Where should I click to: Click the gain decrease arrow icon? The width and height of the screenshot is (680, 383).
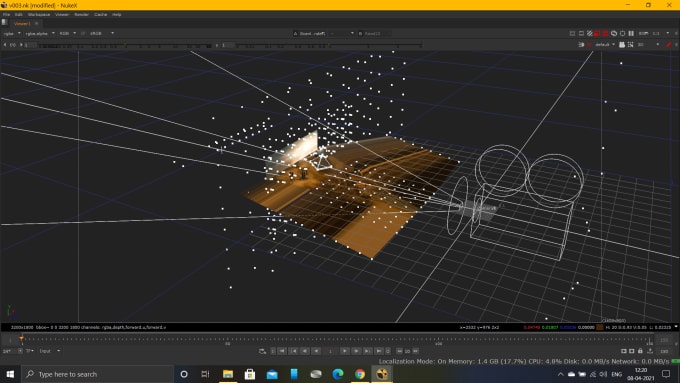click(x=5, y=45)
